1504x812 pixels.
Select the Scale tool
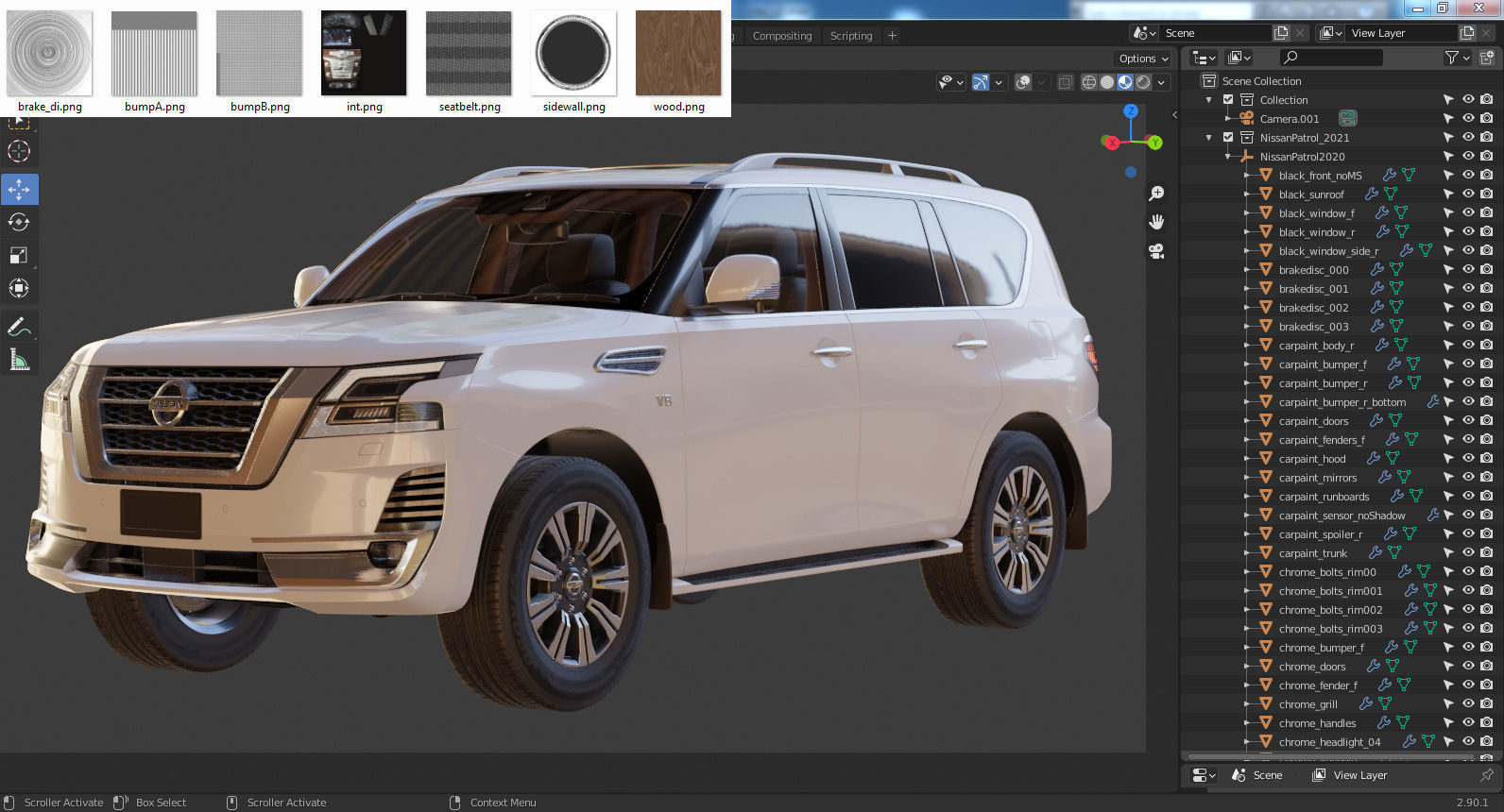coord(19,255)
